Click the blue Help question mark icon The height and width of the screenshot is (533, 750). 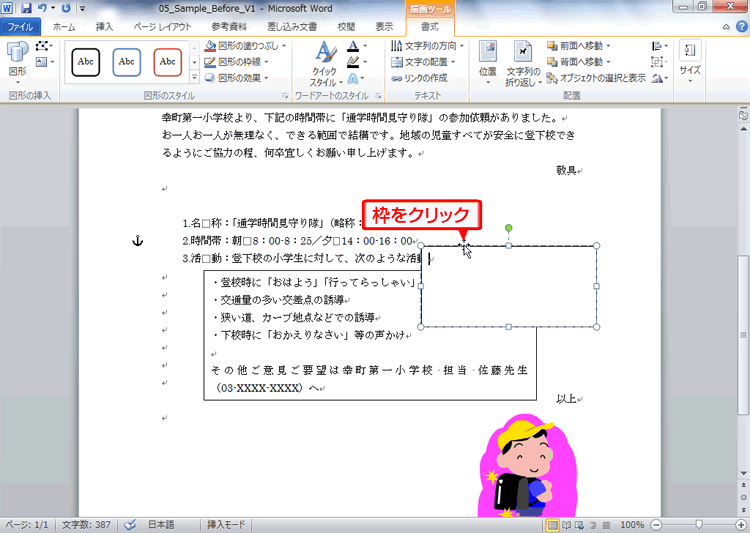[742, 27]
